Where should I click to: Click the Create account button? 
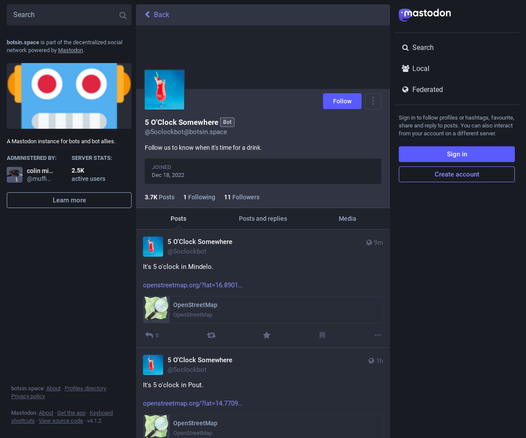click(x=457, y=174)
